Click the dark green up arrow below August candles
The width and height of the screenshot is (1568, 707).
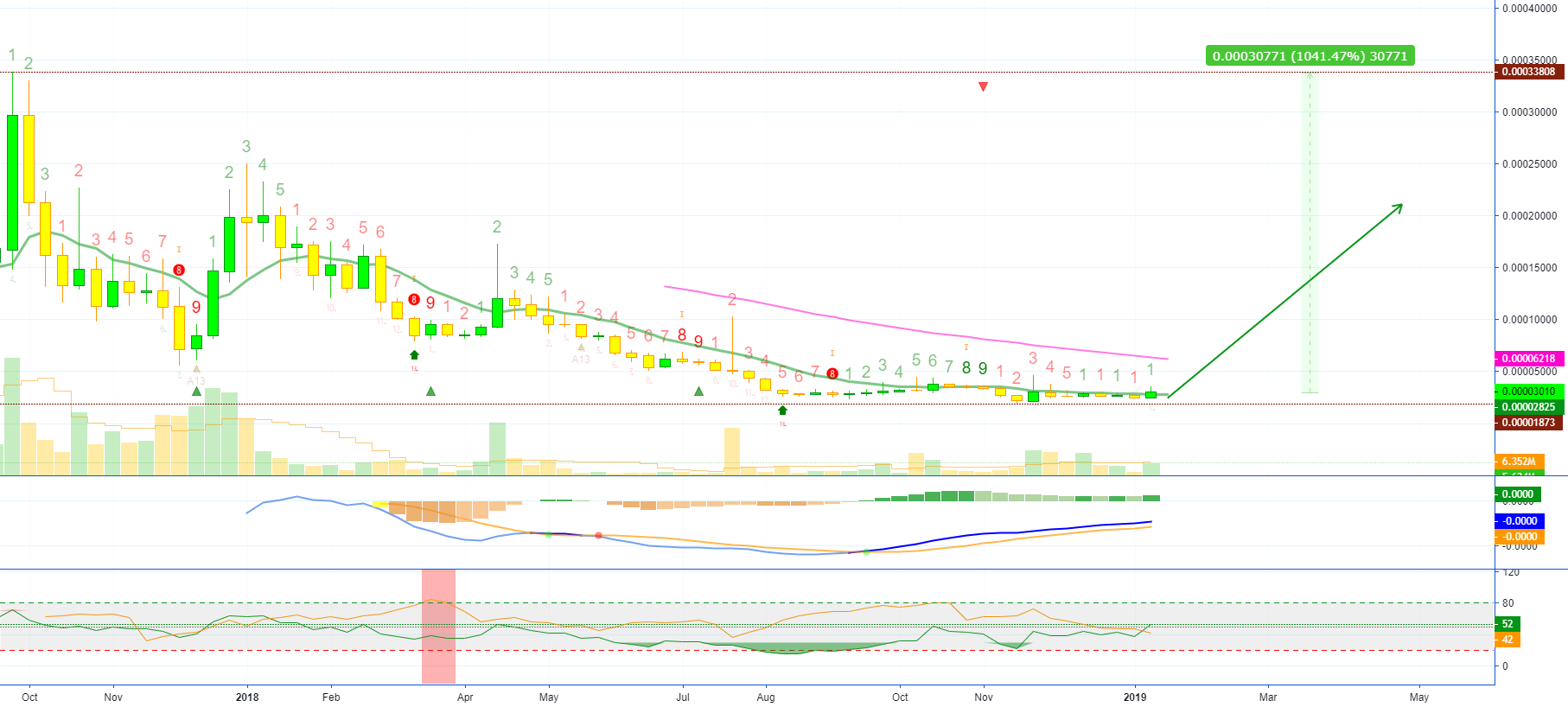pyautogui.click(x=782, y=411)
